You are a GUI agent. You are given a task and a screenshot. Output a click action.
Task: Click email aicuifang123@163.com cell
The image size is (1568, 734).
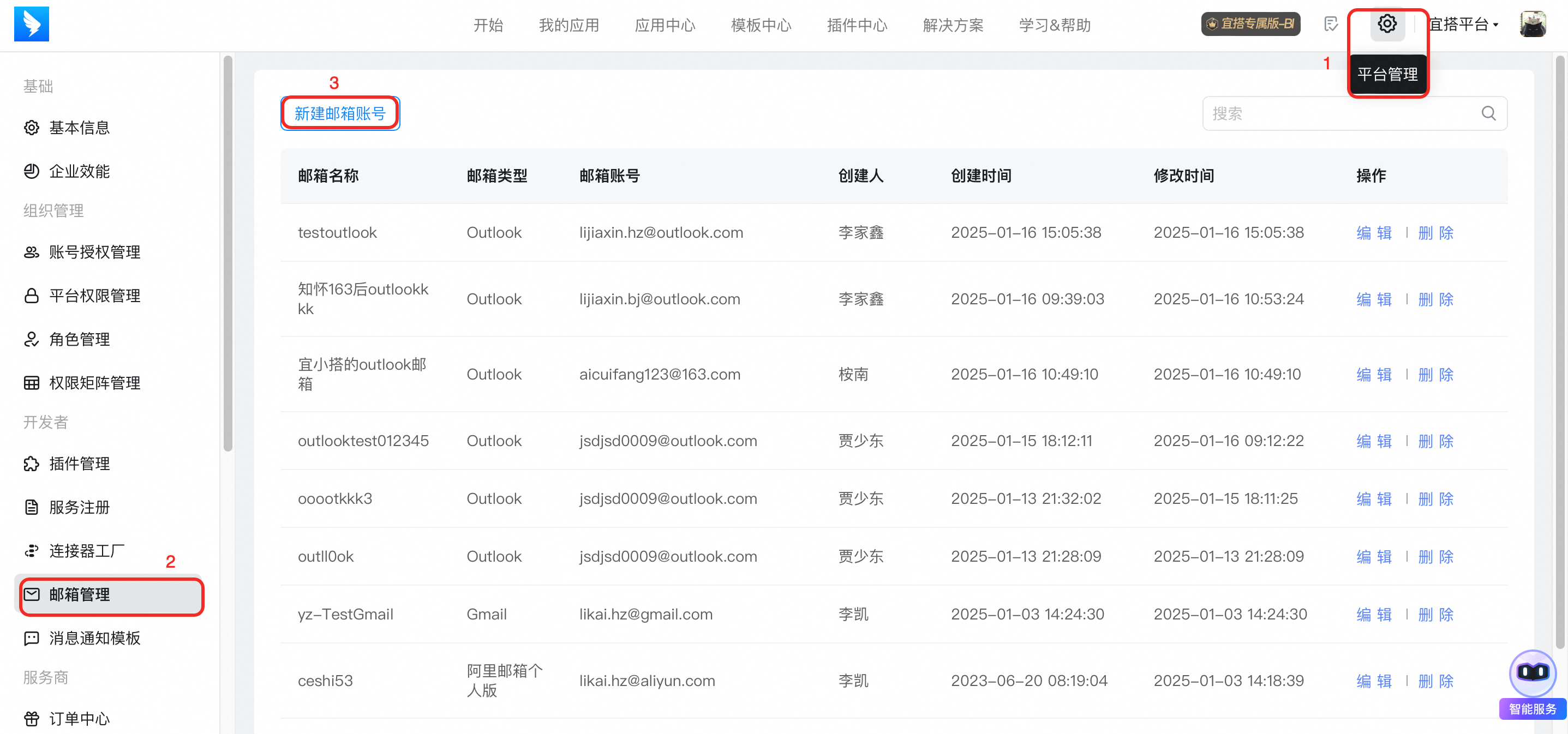[x=660, y=375]
